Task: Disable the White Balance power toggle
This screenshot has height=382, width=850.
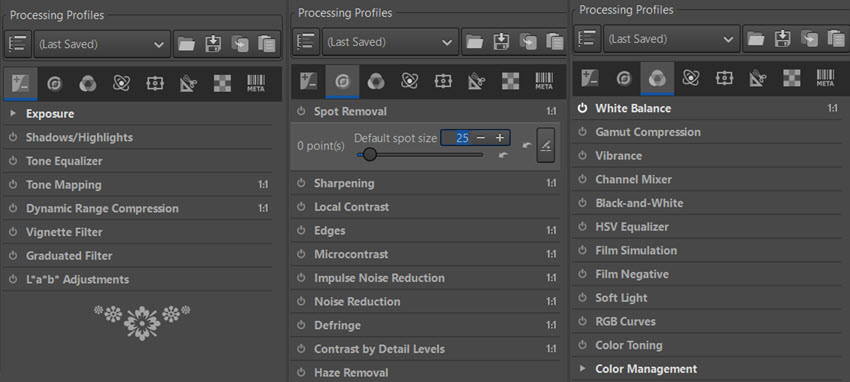Action: 583,108
